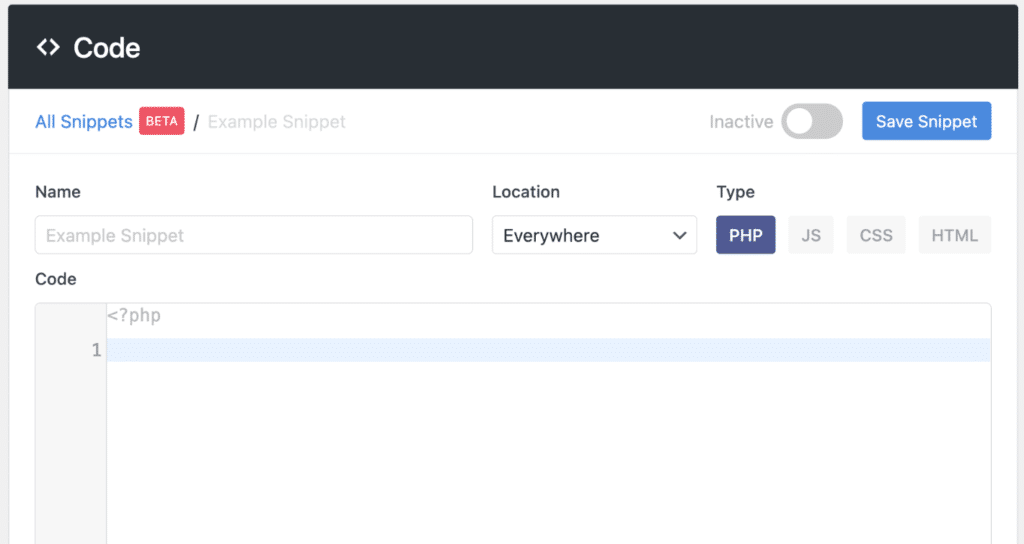Click the Name field label
Screen dimensions: 1024x544
(x=58, y=191)
